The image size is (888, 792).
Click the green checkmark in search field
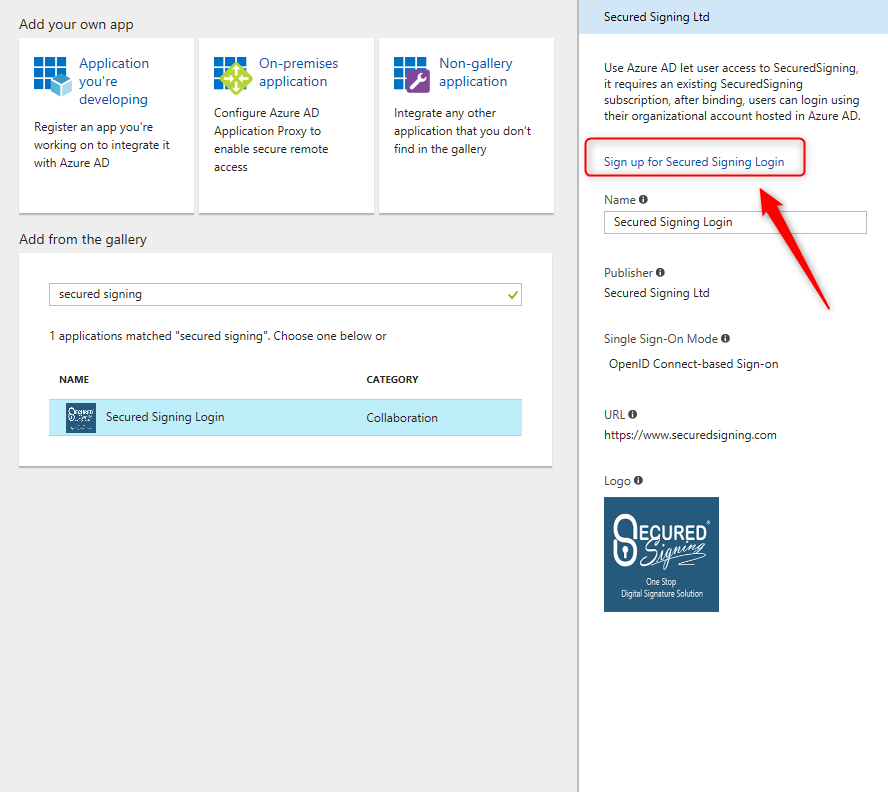513,295
